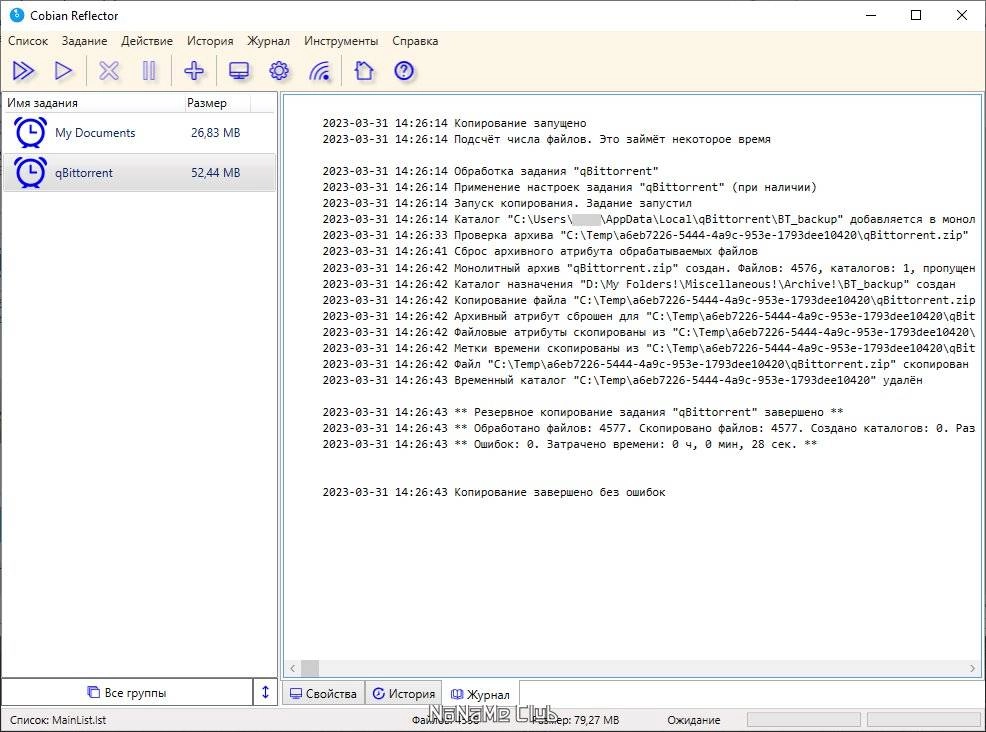Switch to the Журнал bottom tab
This screenshot has height=732, width=986.
pos(480,694)
